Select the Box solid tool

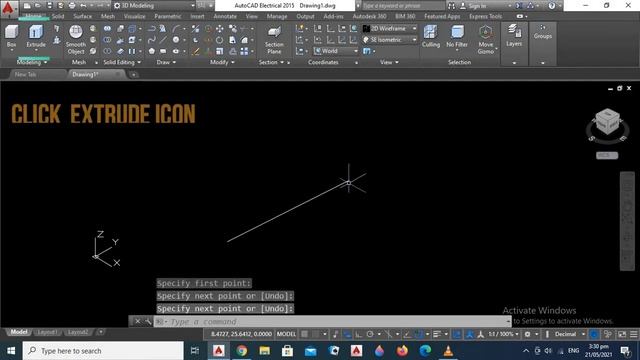point(11,33)
